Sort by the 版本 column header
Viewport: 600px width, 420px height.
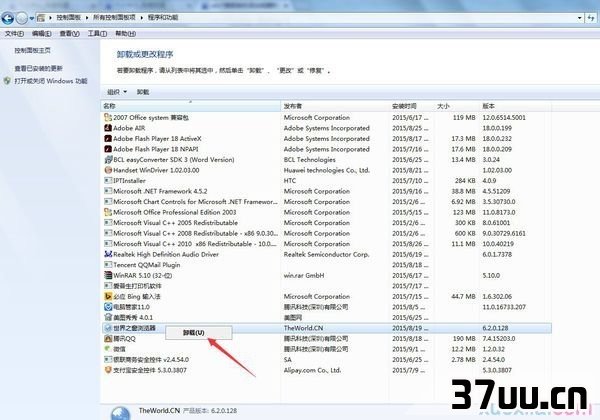click(515, 106)
